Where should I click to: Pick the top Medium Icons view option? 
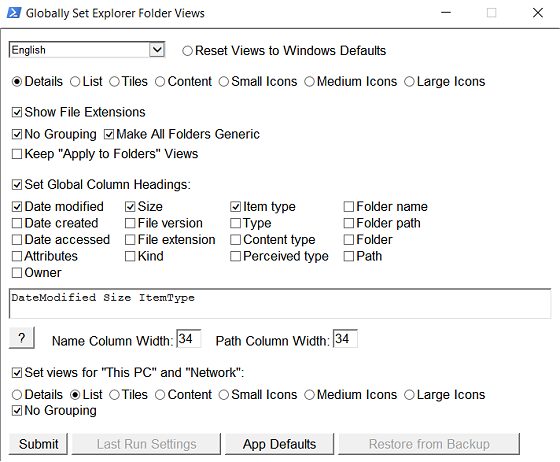[x=309, y=82]
